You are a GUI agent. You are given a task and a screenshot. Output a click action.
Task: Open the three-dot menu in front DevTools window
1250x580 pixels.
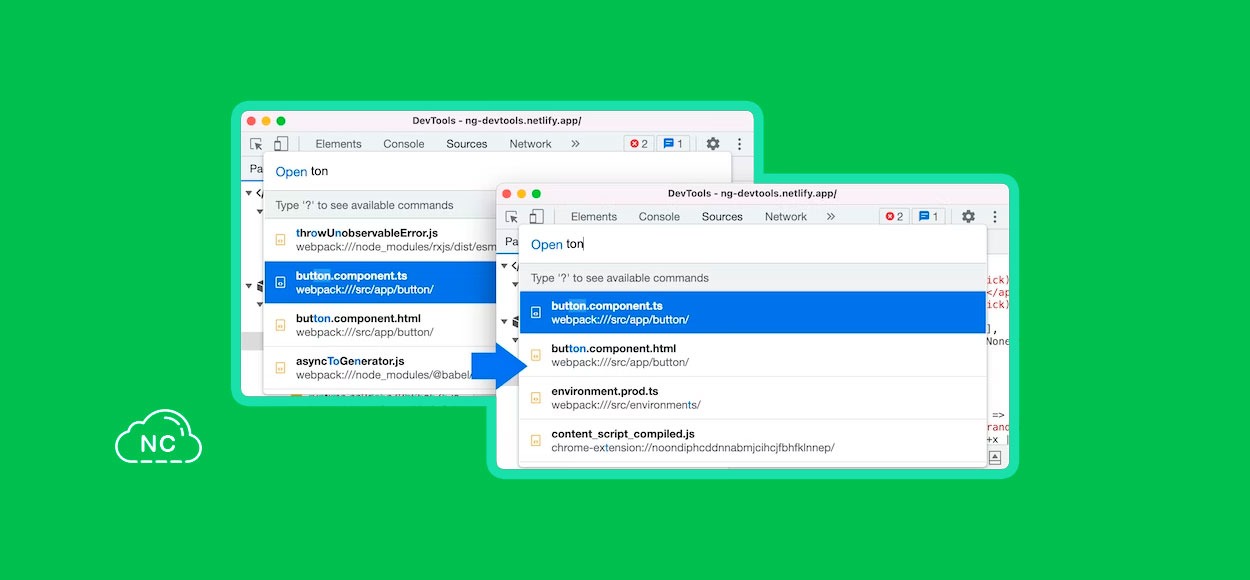coord(994,217)
